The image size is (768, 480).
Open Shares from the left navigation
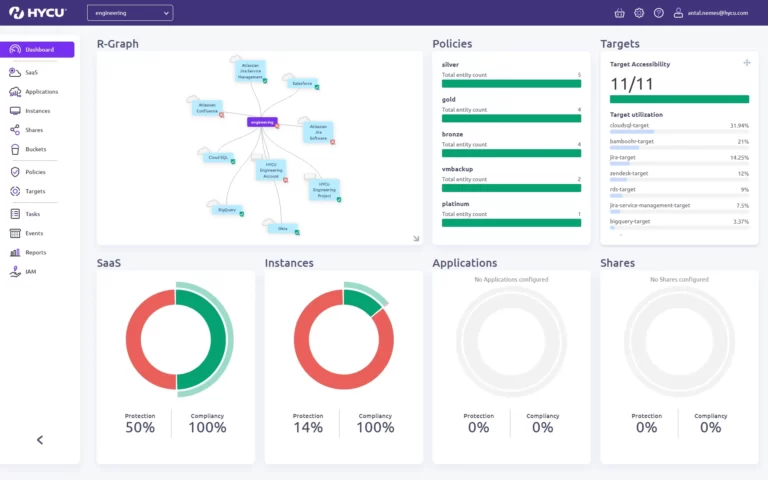coord(33,130)
